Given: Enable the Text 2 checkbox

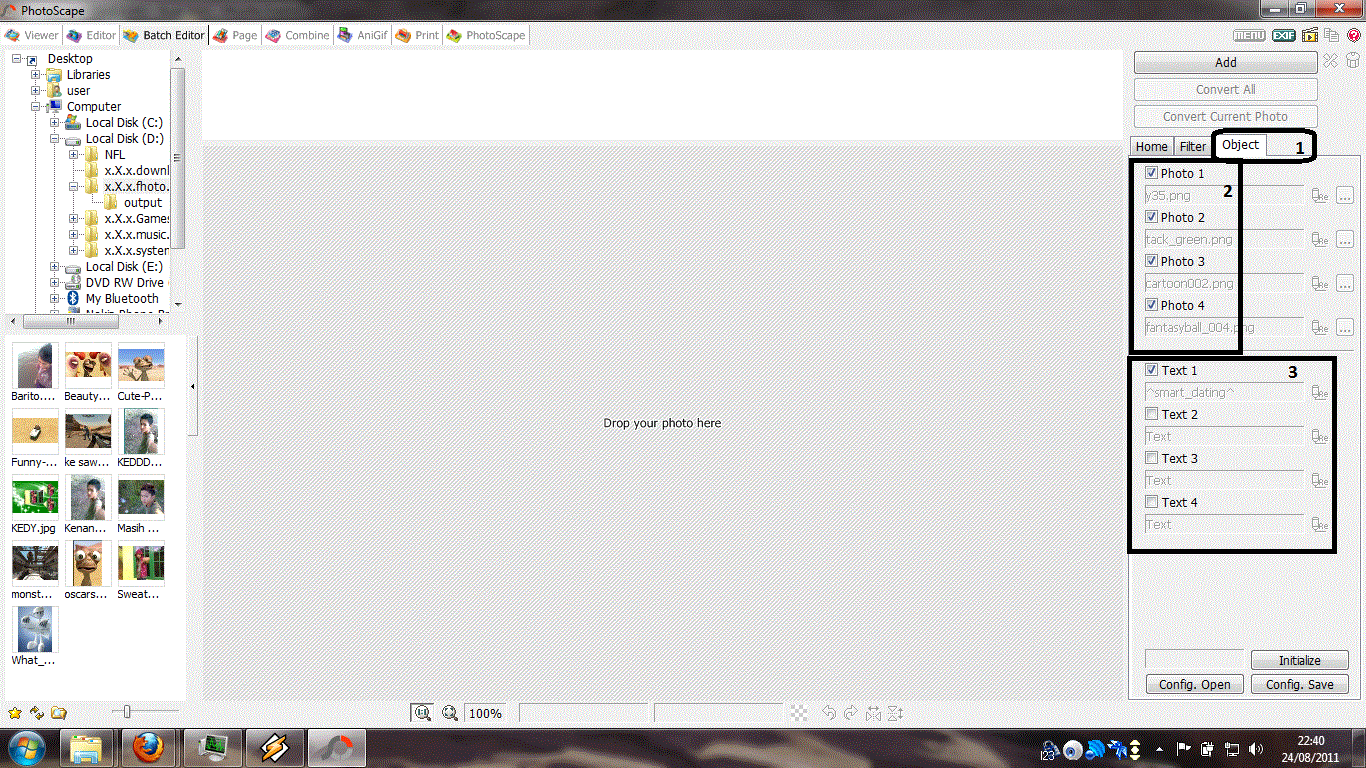Looking at the screenshot, I should click(x=1152, y=414).
